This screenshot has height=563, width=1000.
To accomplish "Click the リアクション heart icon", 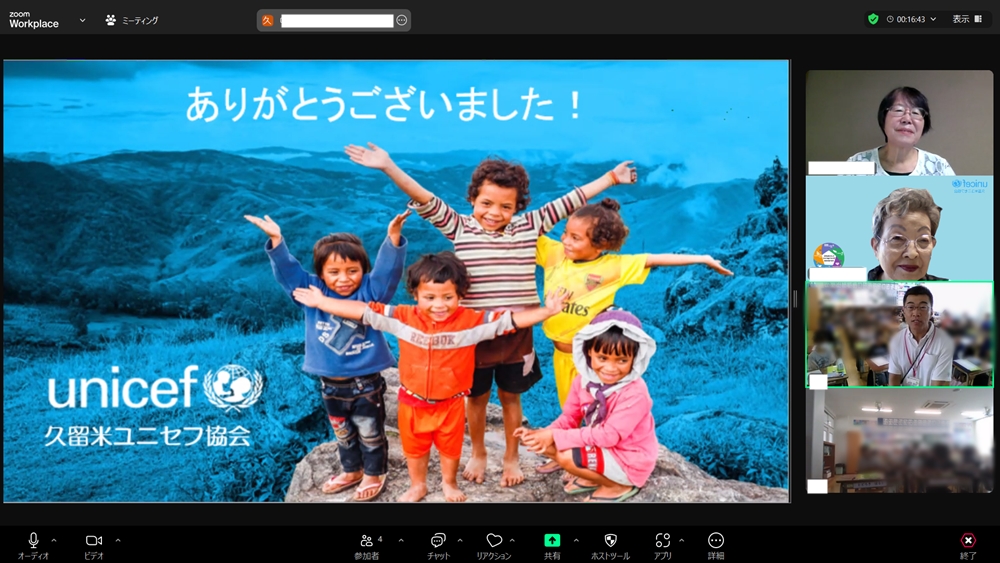I will point(494,541).
